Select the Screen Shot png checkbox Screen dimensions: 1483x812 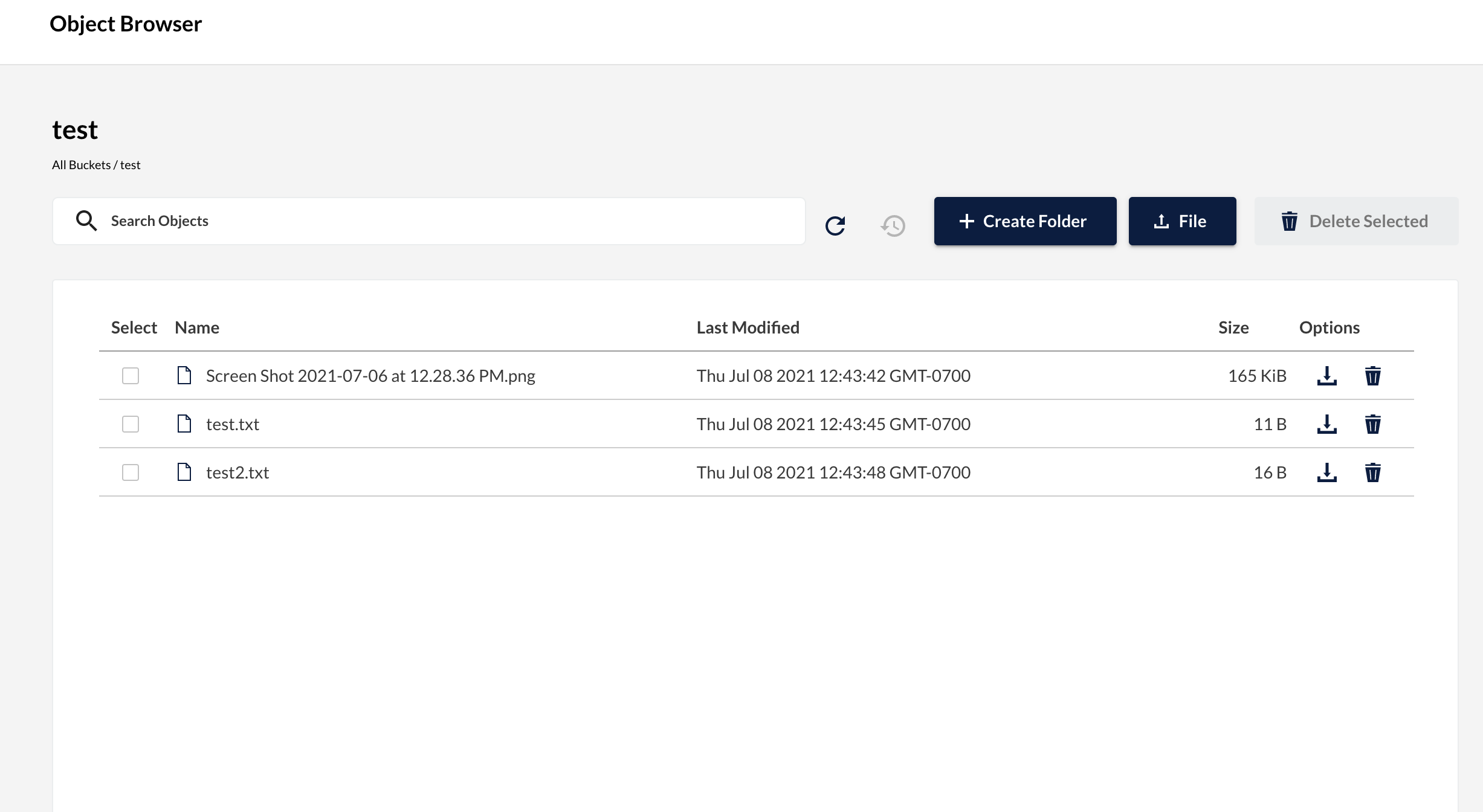pos(131,376)
